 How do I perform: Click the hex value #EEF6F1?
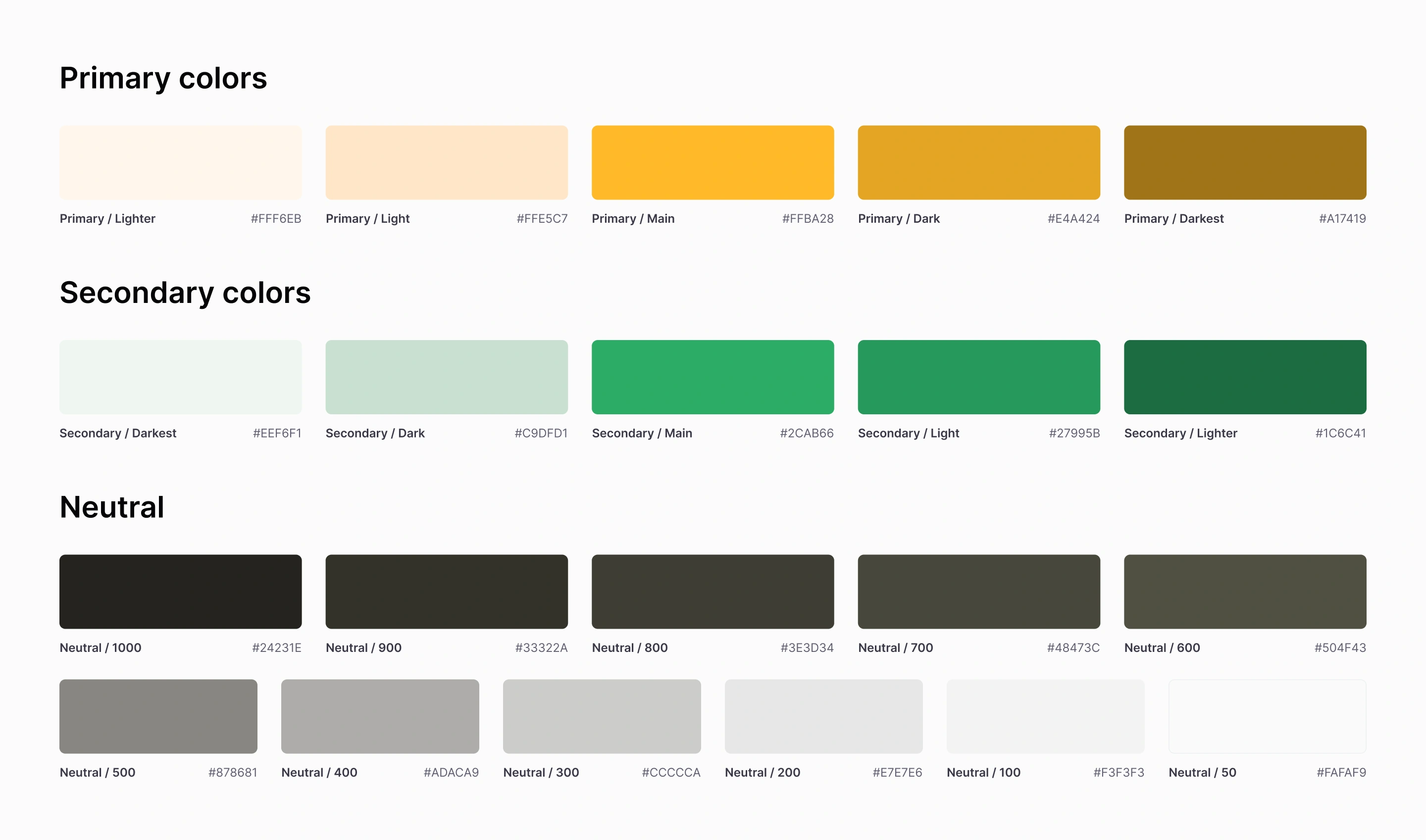point(277,434)
